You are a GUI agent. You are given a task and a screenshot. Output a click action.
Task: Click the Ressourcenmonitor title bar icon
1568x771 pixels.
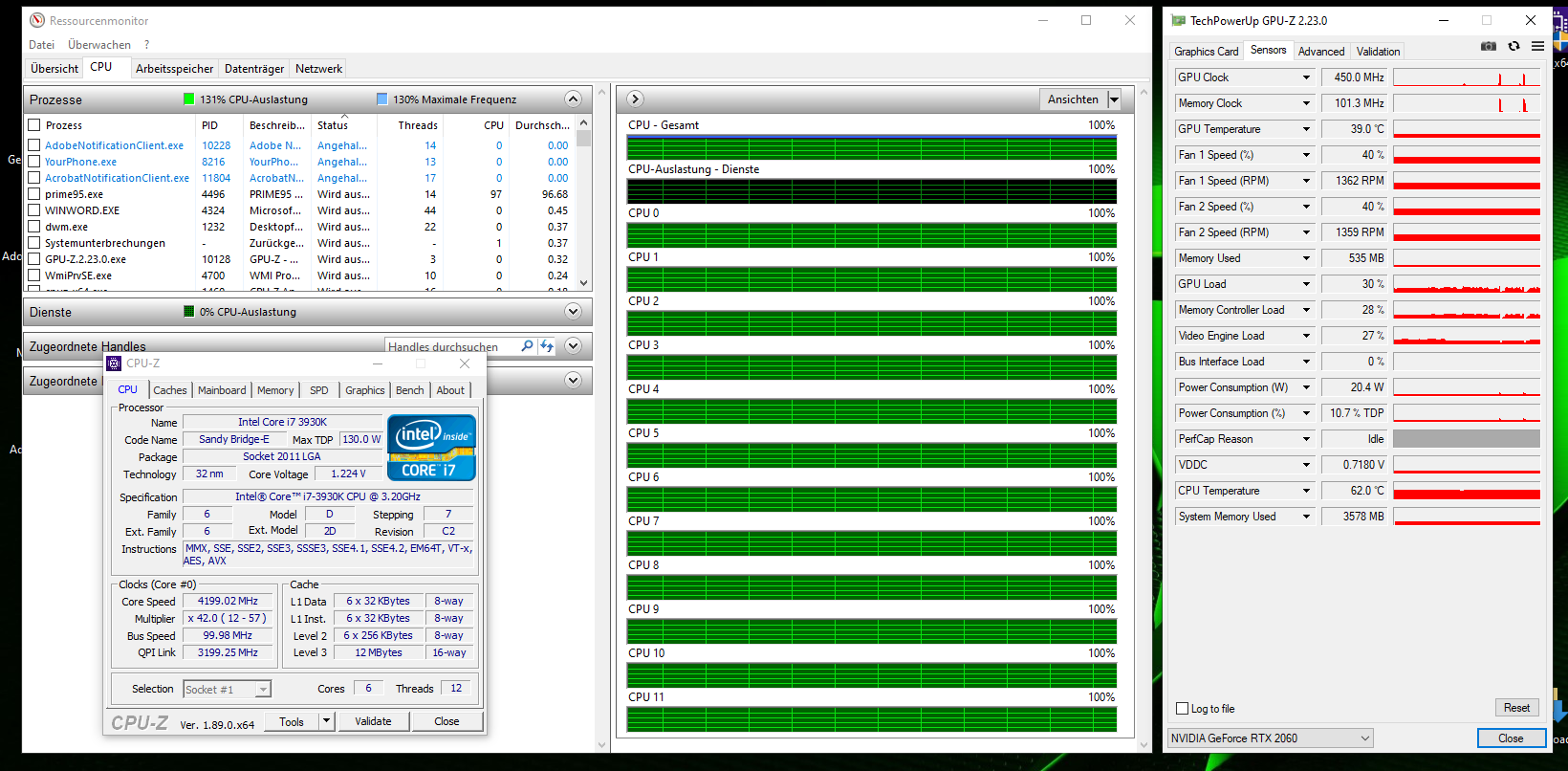(37, 20)
